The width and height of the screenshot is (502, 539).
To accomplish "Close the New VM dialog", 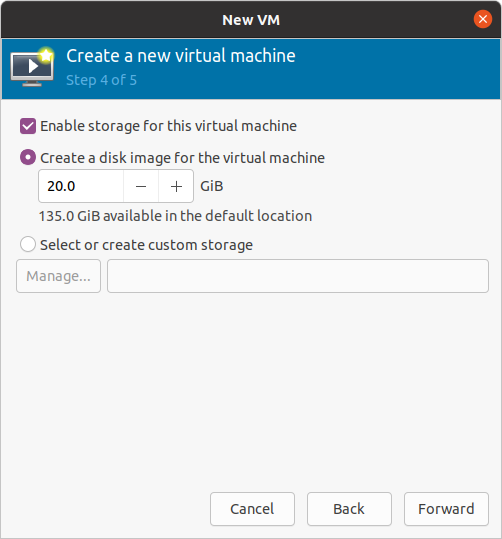I will click(482, 19).
